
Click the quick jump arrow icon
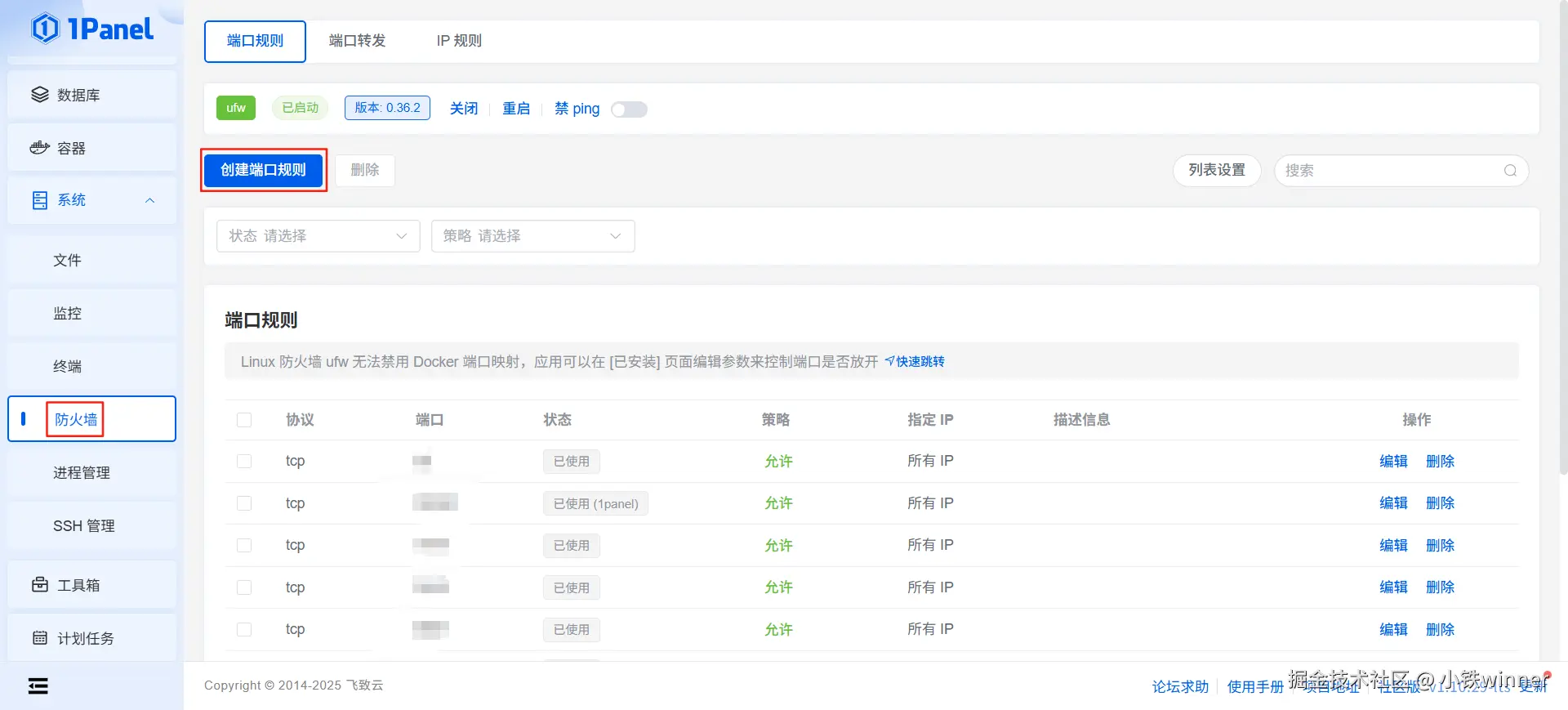point(889,361)
